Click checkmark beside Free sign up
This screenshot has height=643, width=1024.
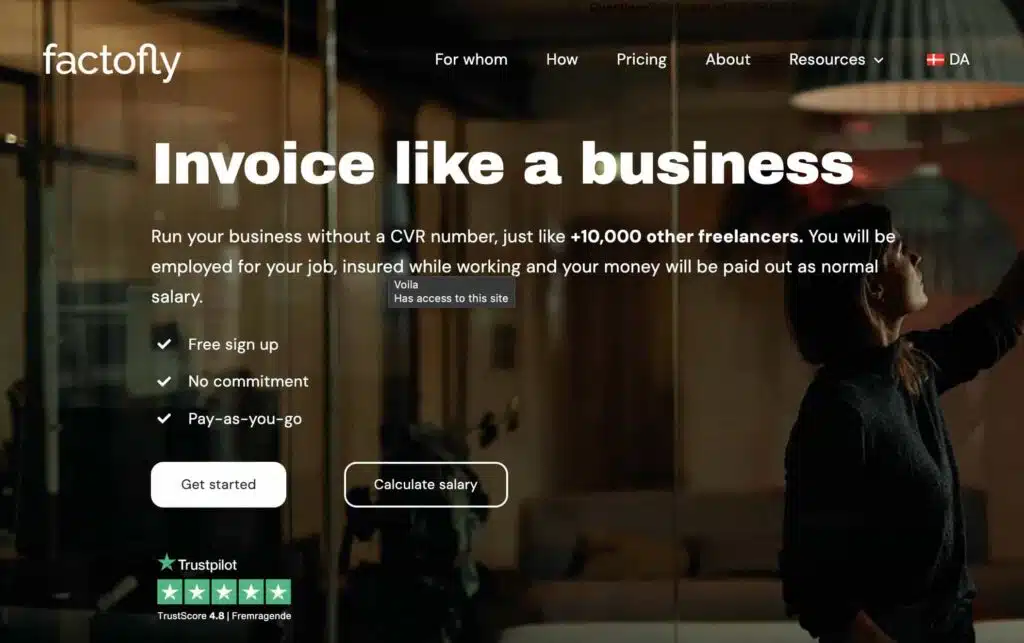pos(164,343)
